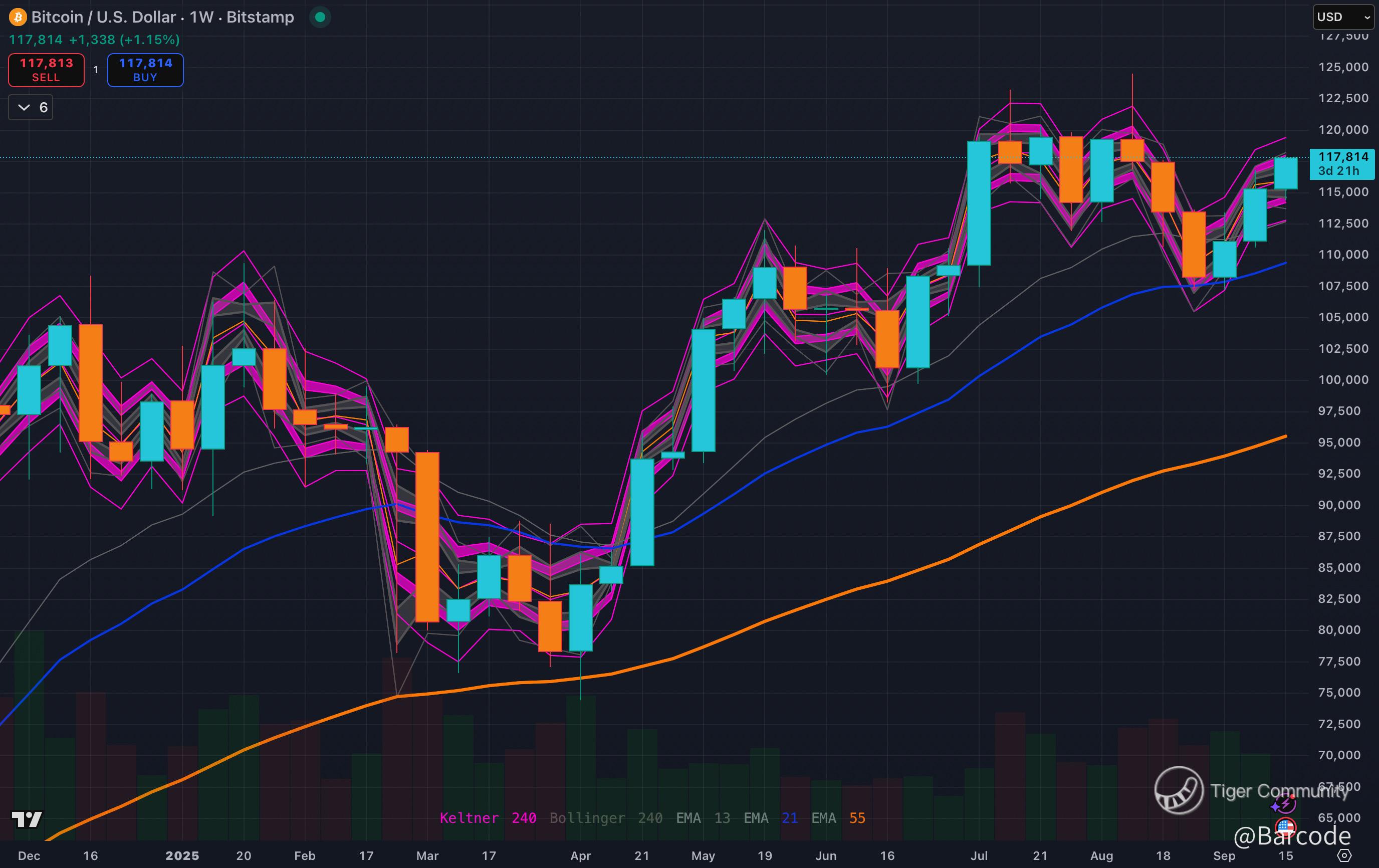Click the Tiger Community logo watermark
This screenshot has width=1379, height=868.
(x=1179, y=790)
